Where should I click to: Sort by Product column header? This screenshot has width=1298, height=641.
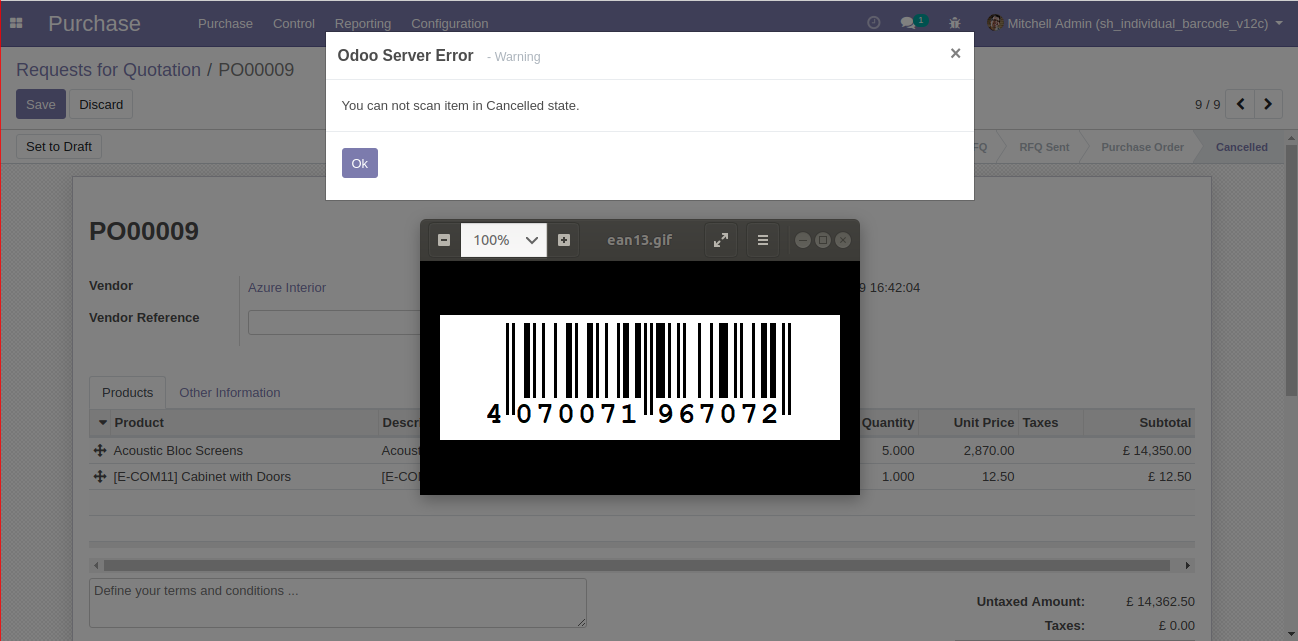point(139,423)
